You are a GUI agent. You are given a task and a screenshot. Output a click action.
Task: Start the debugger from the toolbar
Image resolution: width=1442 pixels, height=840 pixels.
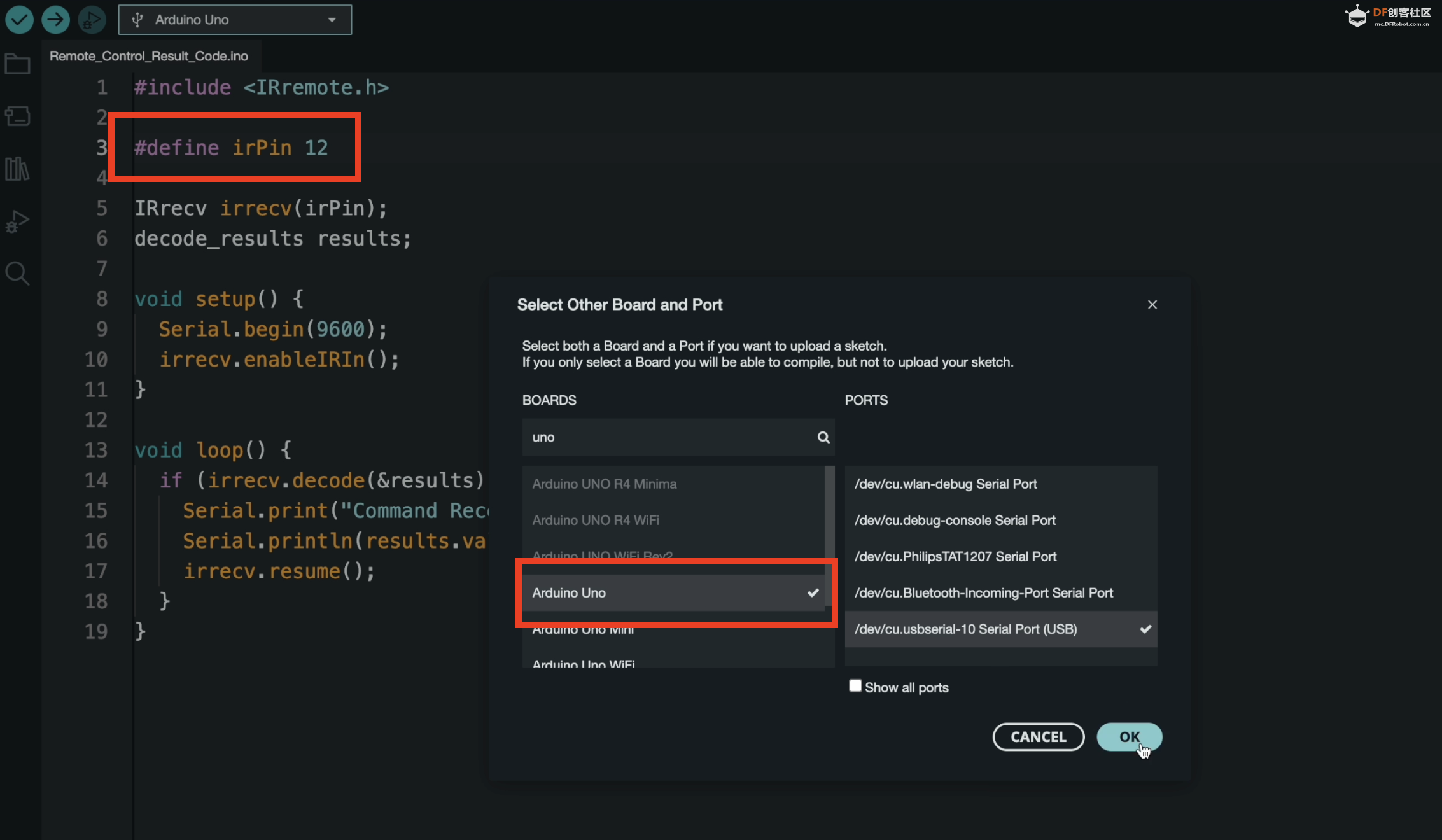tap(92, 20)
